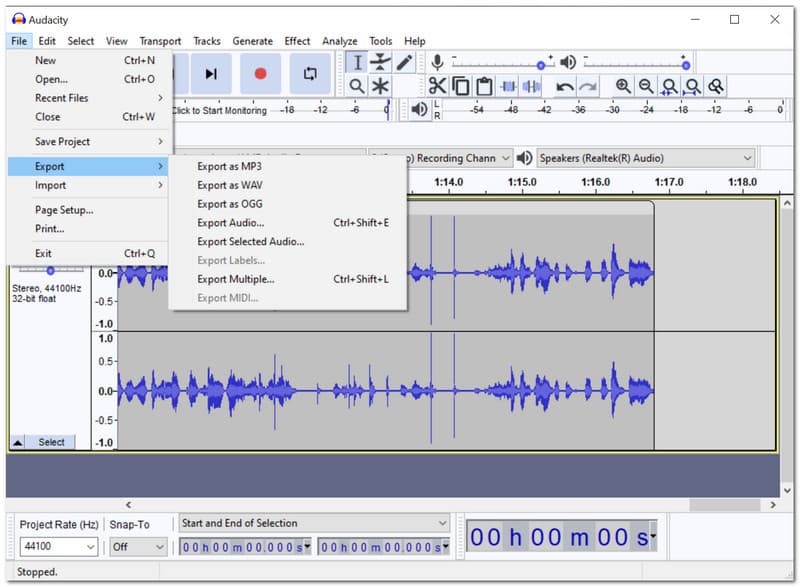The width and height of the screenshot is (800, 587).
Task: Click Fit project to width icon
Action: click(x=692, y=86)
